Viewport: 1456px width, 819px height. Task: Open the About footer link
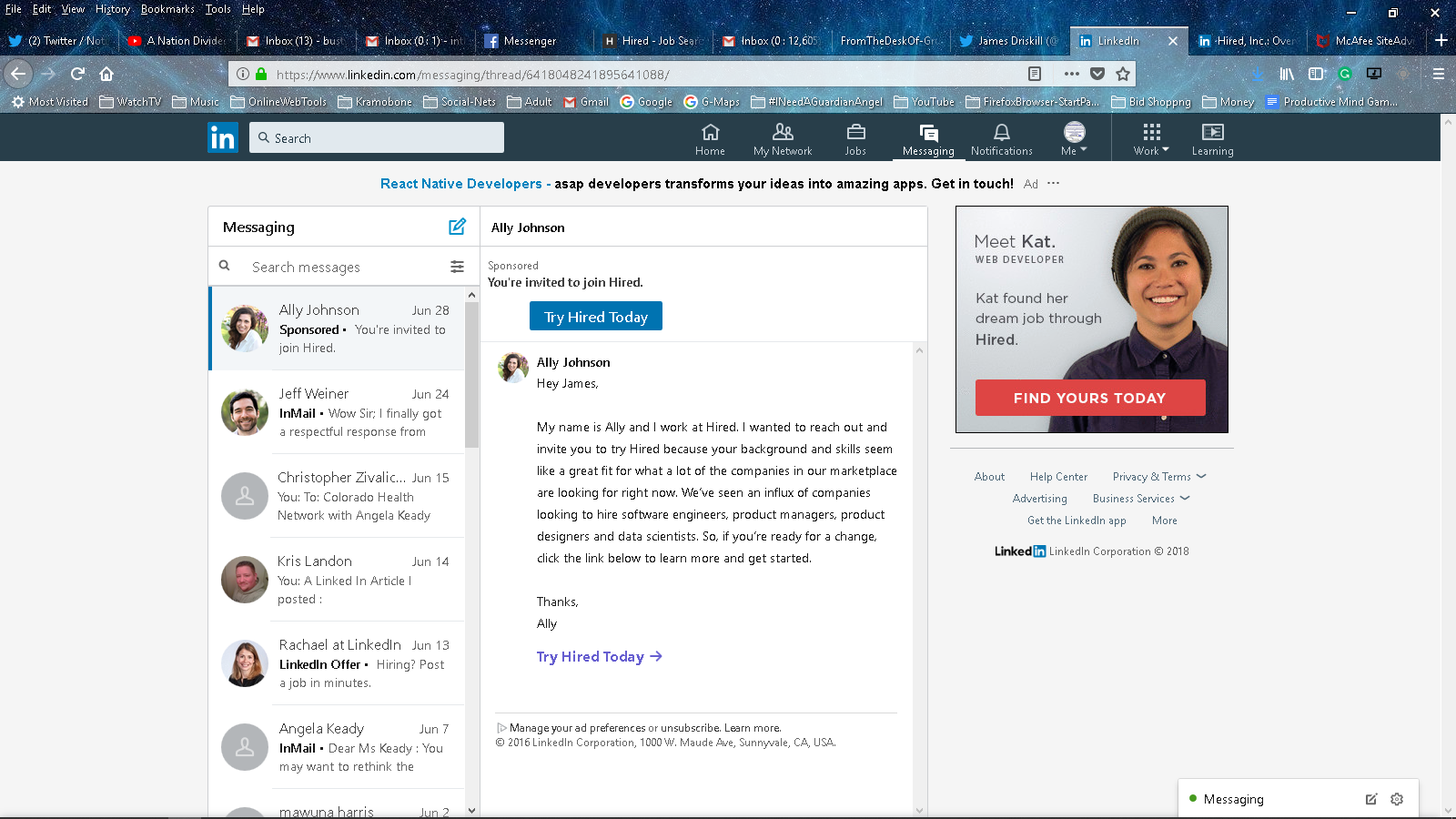tap(989, 477)
